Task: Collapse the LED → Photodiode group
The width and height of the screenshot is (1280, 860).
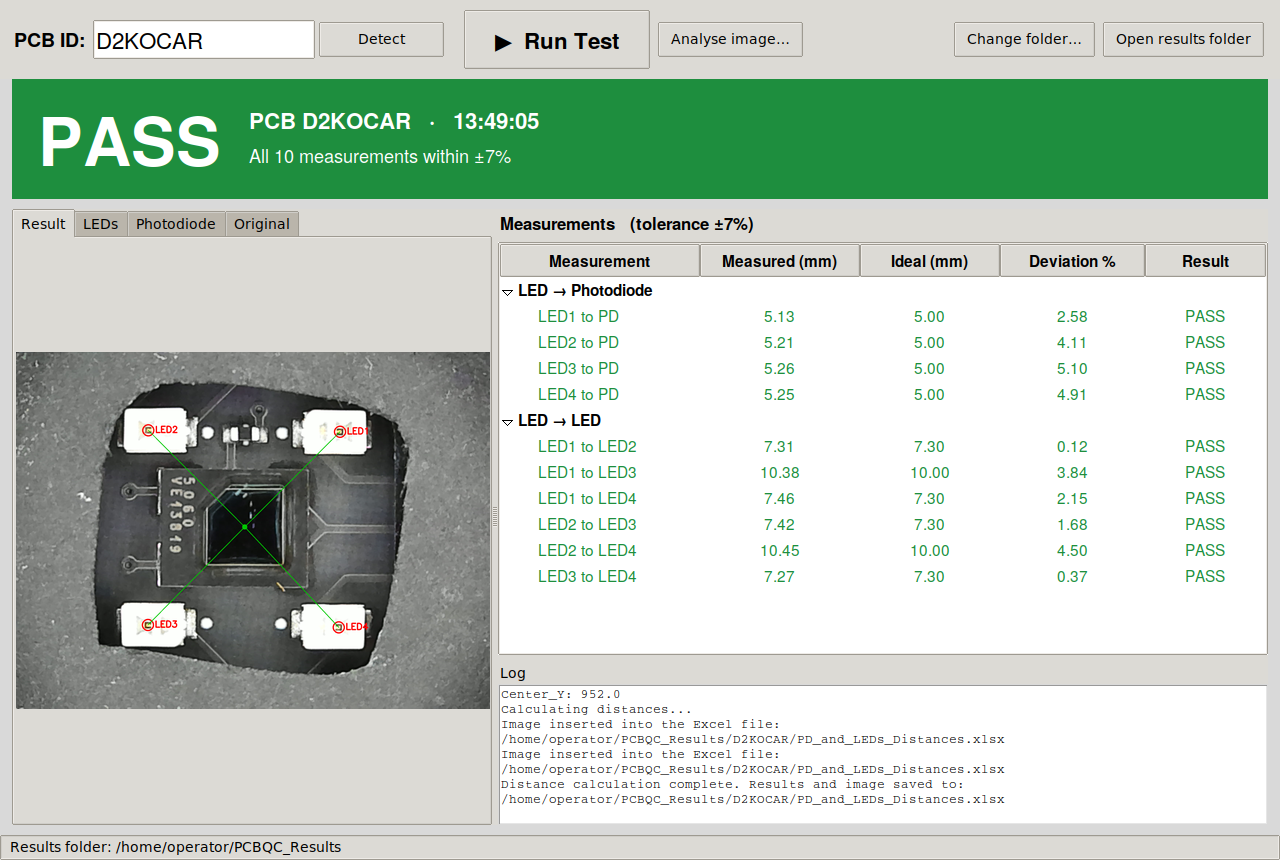Action: tap(509, 291)
